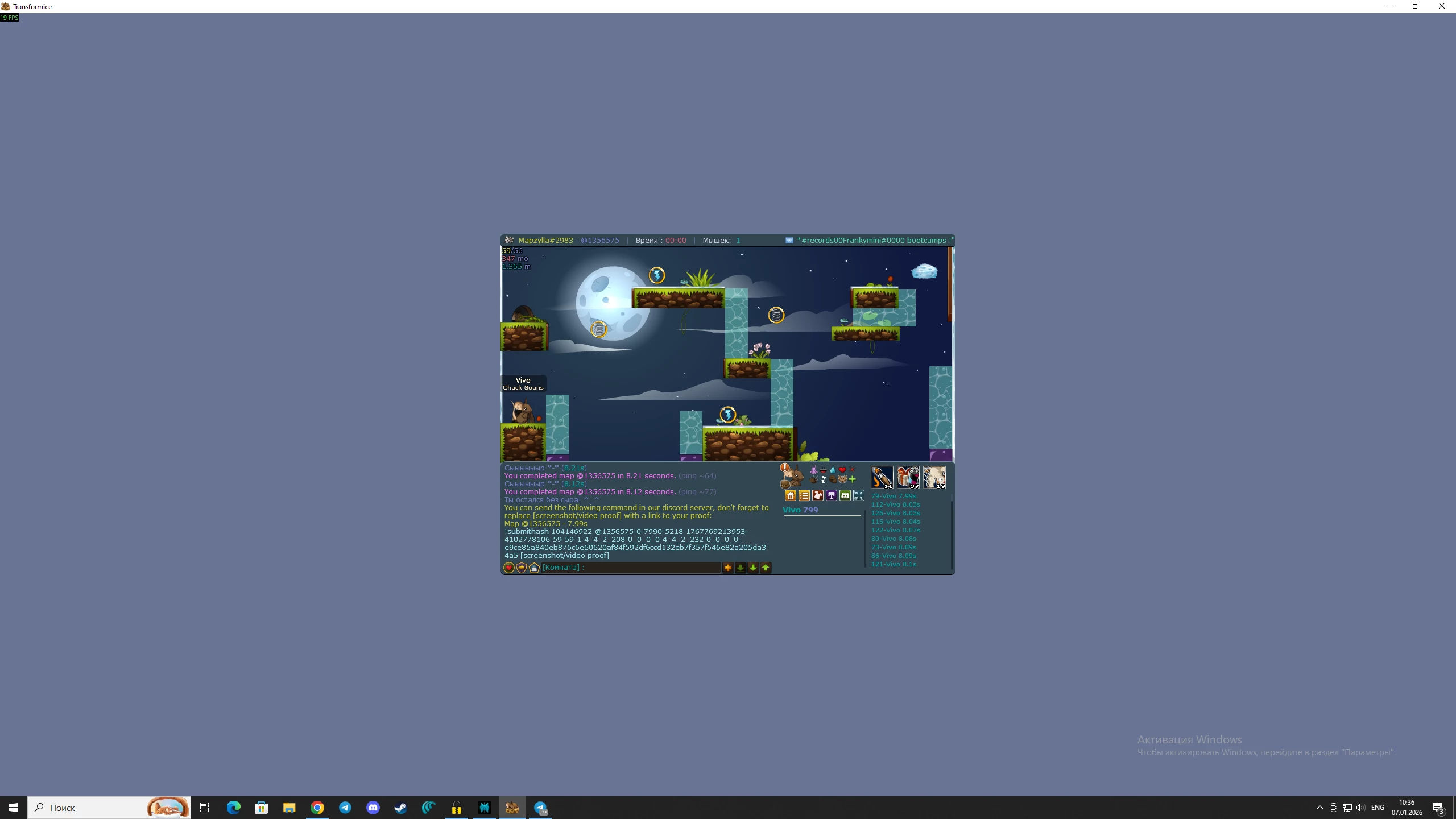Click the checkered flag icon in top bar
Screen dimensions: 1456x819
pyautogui.click(x=509, y=240)
